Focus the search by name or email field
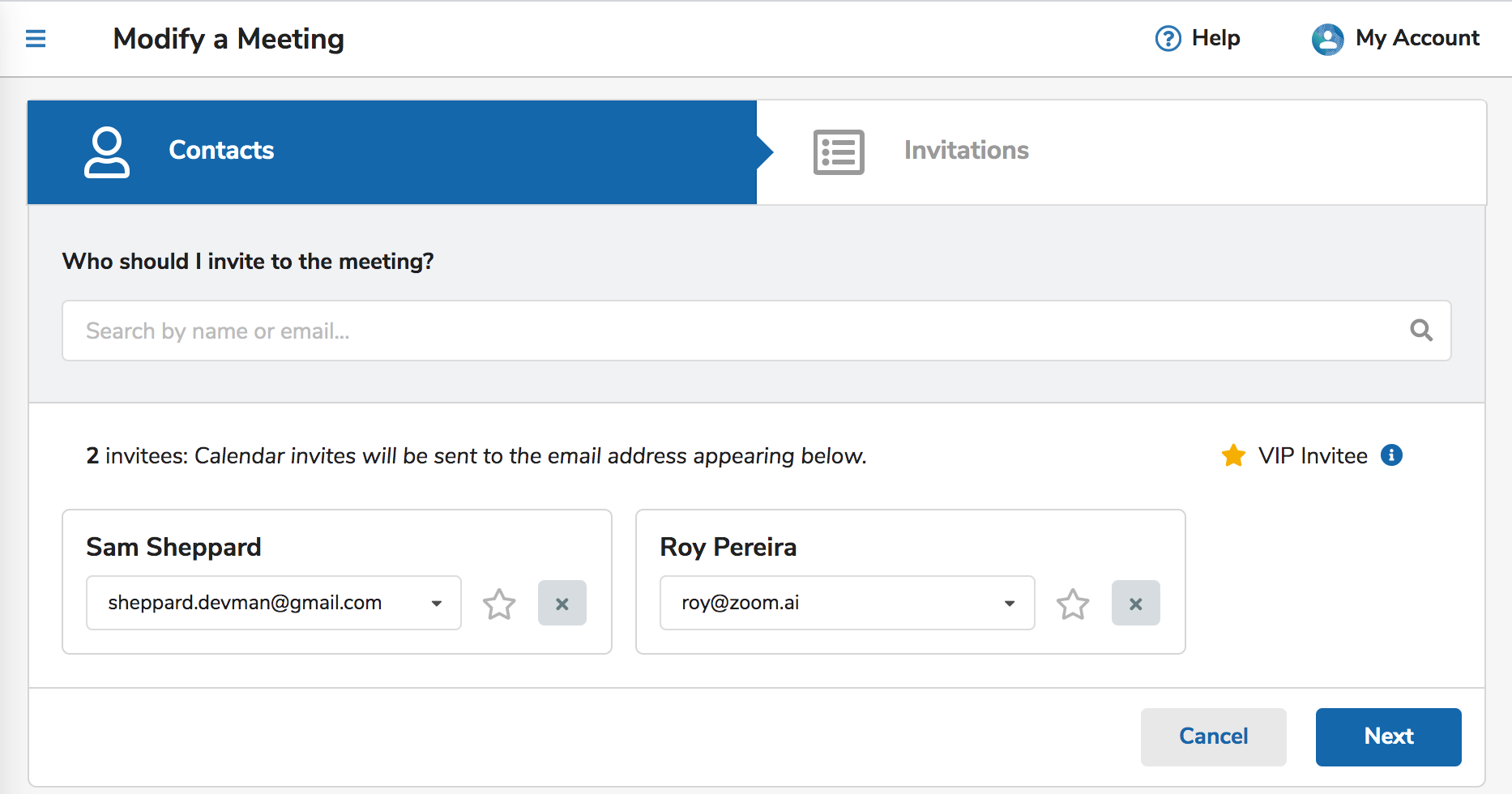Screen dimensions: 1512x794 pyautogui.click(x=729, y=331)
